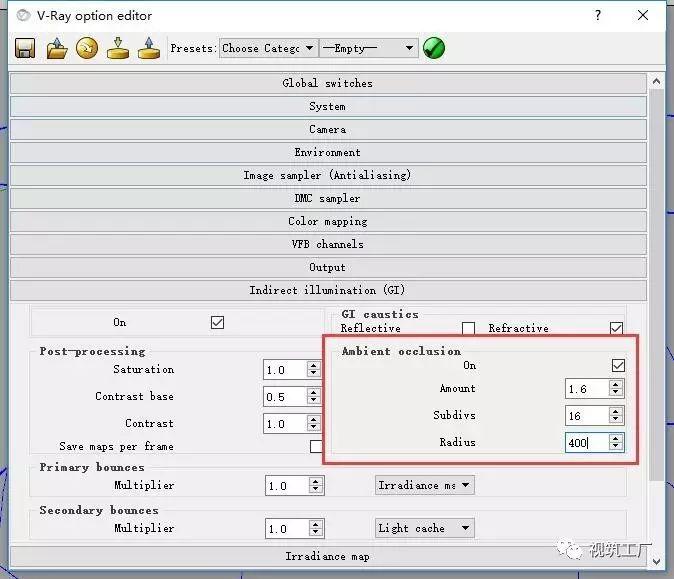
Task: Click the yellow Restore defaults round icon
Action: tap(87, 48)
